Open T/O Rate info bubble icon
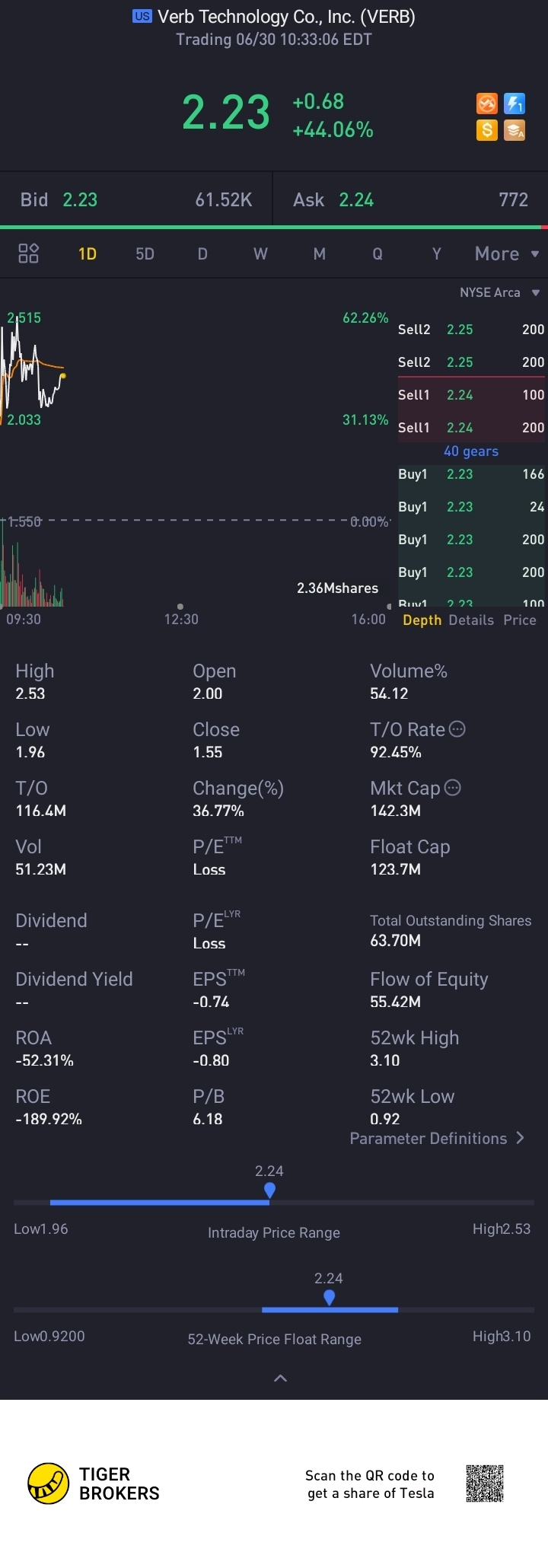Viewport: 548px width, 1568px height. pyautogui.click(x=457, y=728)
